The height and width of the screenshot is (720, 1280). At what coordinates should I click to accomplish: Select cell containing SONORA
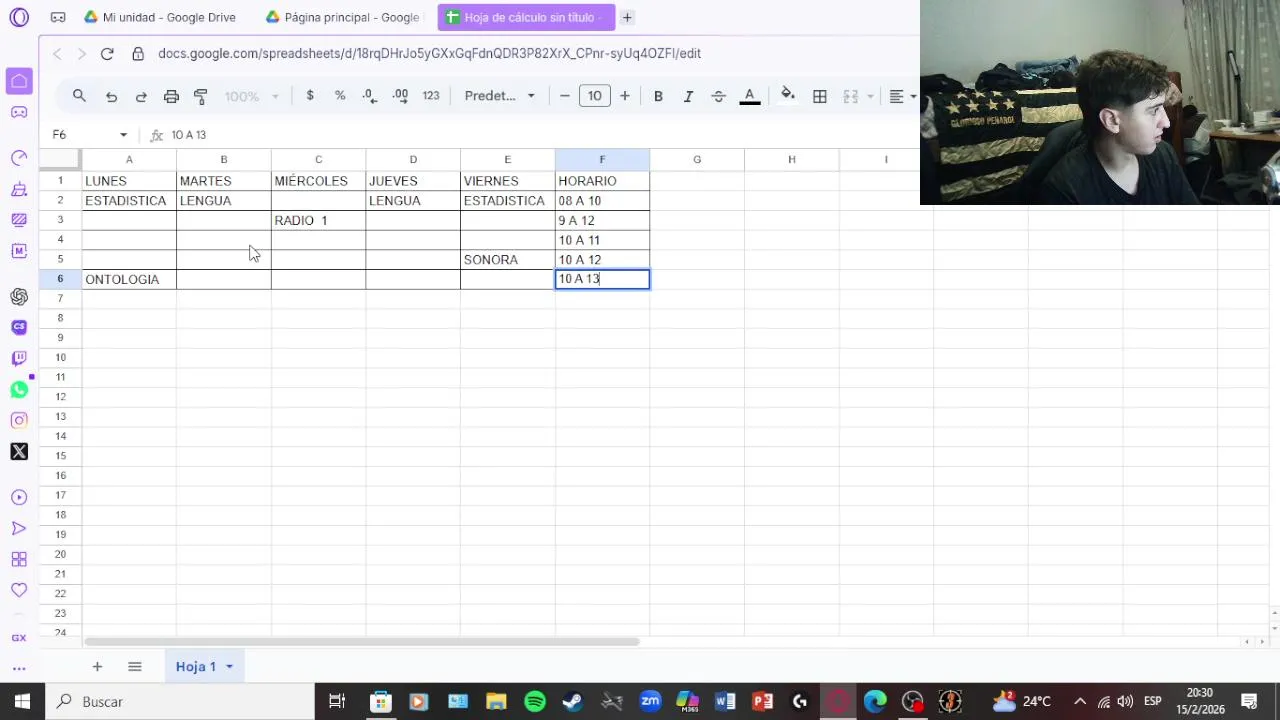[x=508, y=259]
